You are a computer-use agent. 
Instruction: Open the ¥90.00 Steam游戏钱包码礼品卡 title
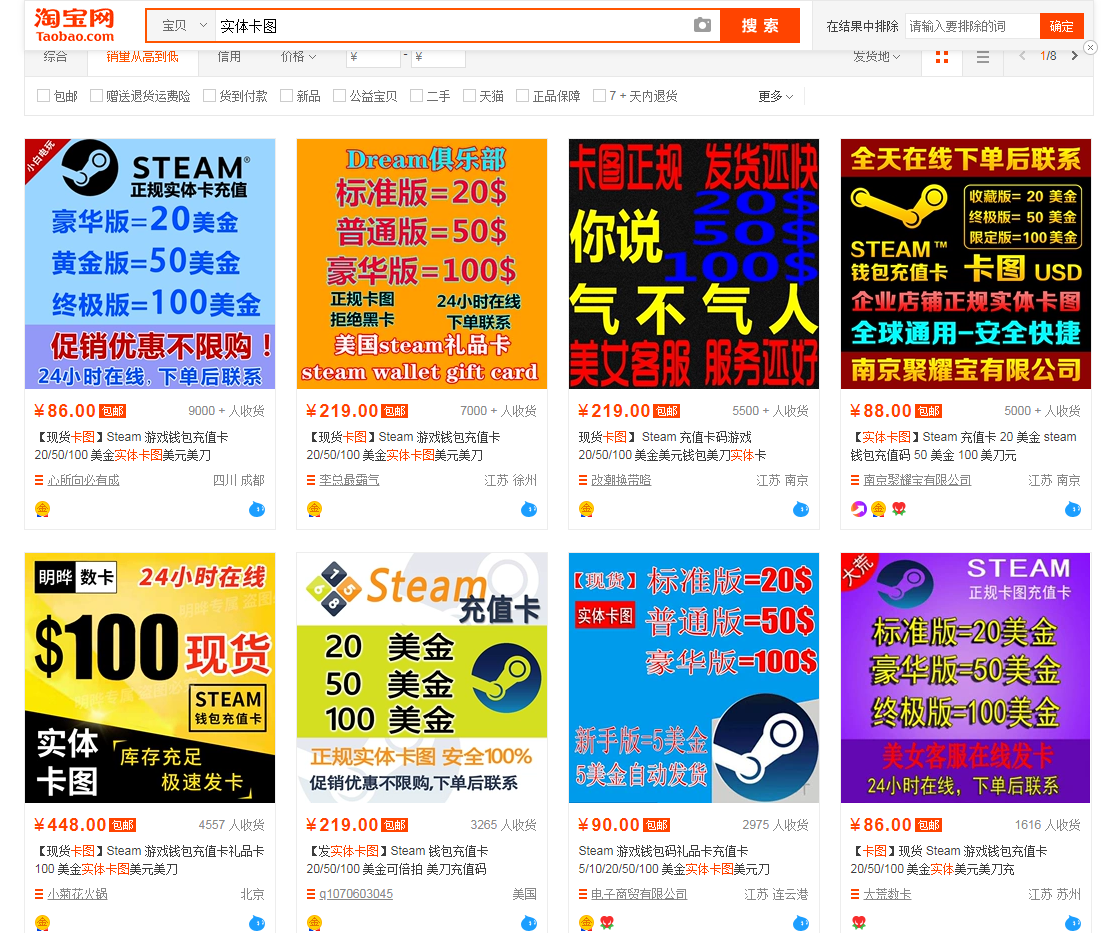pyautogui.click(x=674, y=859)
